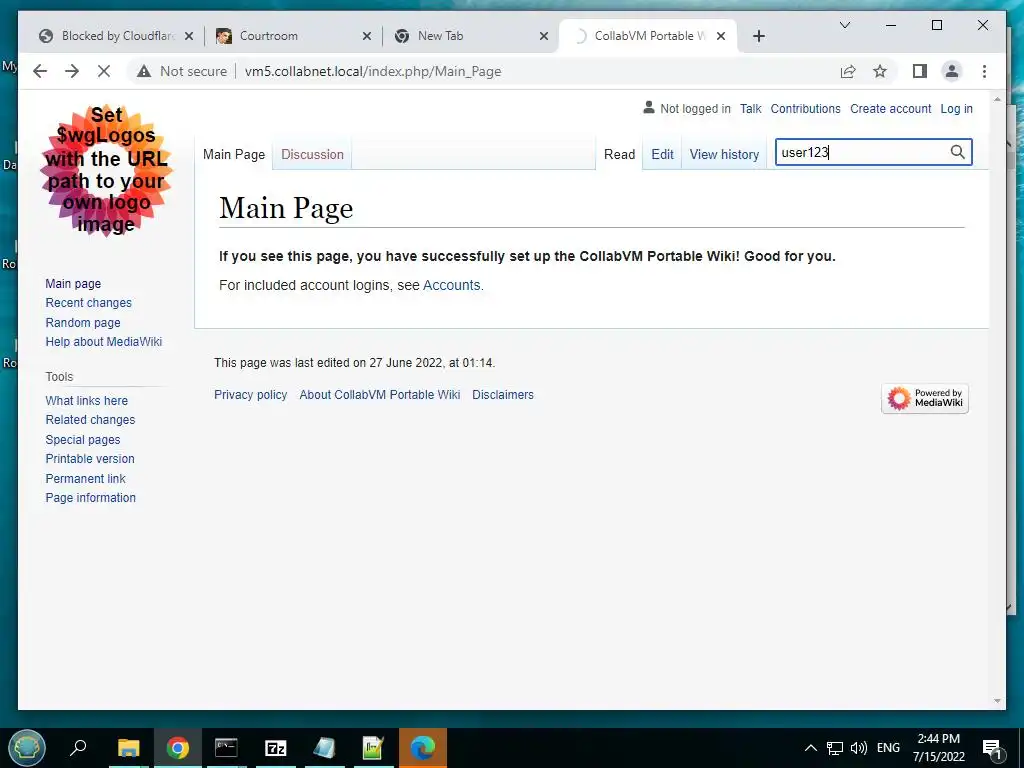Click the Log in link
1024x768 pixels.
click(956, 109)
